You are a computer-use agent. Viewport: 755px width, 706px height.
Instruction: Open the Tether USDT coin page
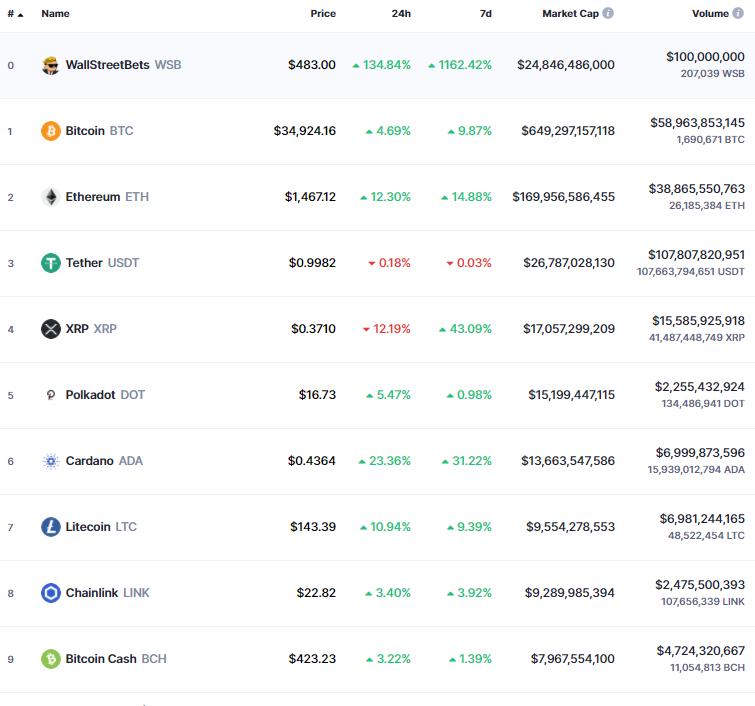tap(102, 262)
